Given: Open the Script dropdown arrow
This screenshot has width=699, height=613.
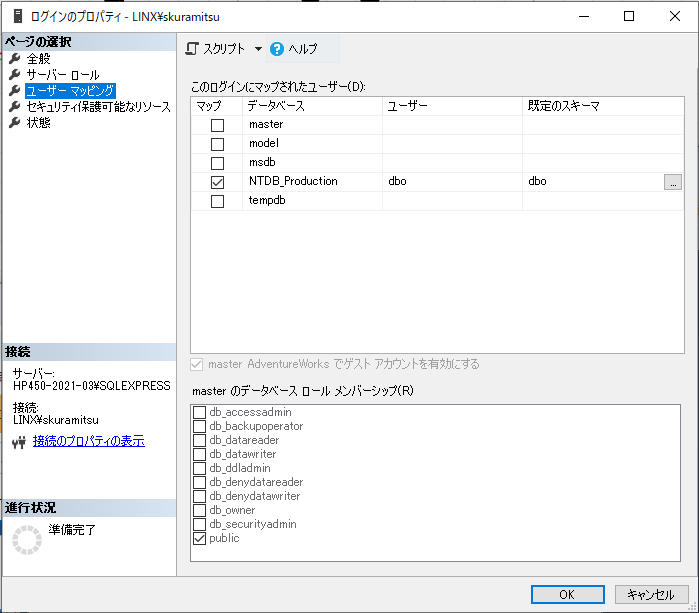Looking at the screenshot, I should pos(257,49).
